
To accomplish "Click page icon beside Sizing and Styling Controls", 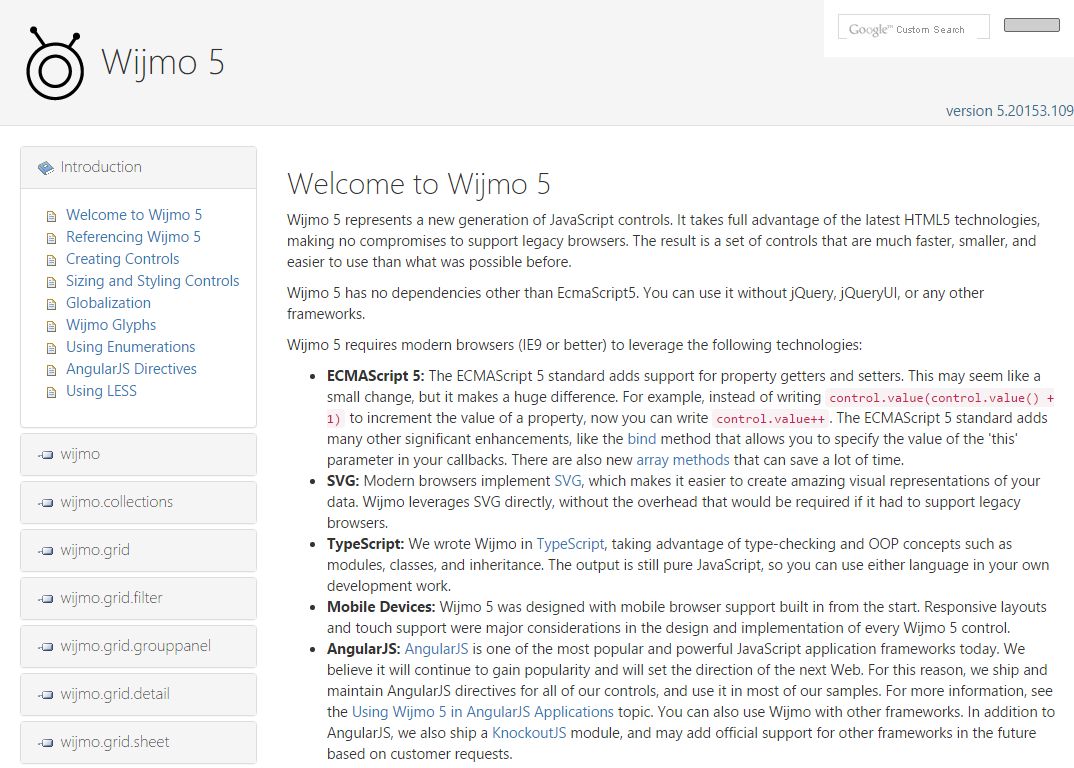I will tap(51, 282).
